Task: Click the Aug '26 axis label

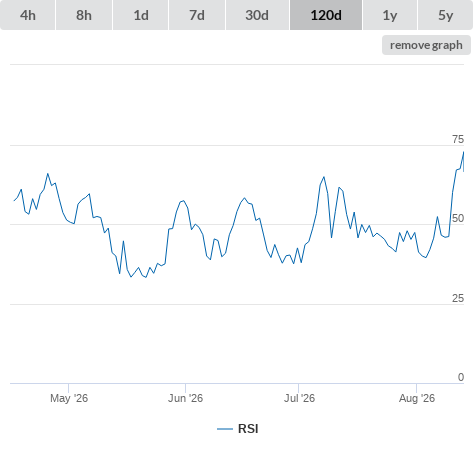Action: coord(417,398)
